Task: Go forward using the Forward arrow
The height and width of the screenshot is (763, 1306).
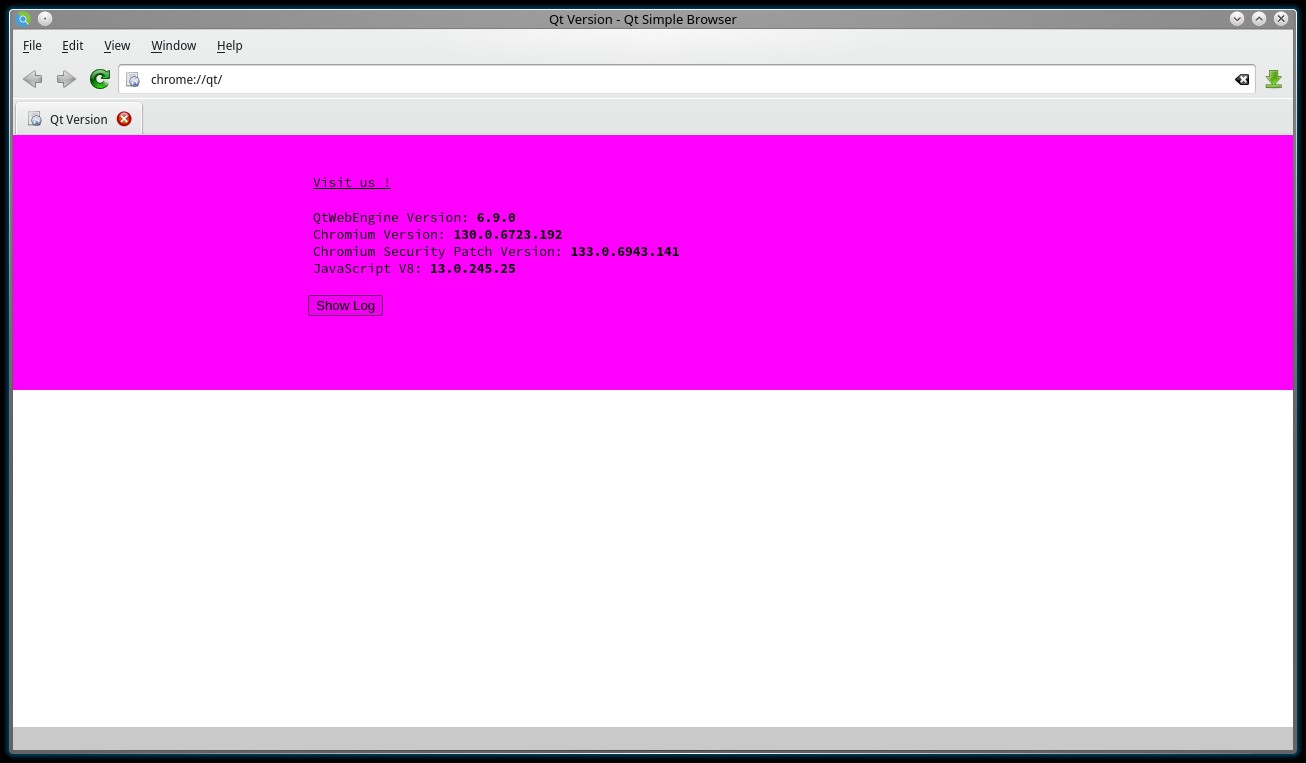Action: coord(66,79)
